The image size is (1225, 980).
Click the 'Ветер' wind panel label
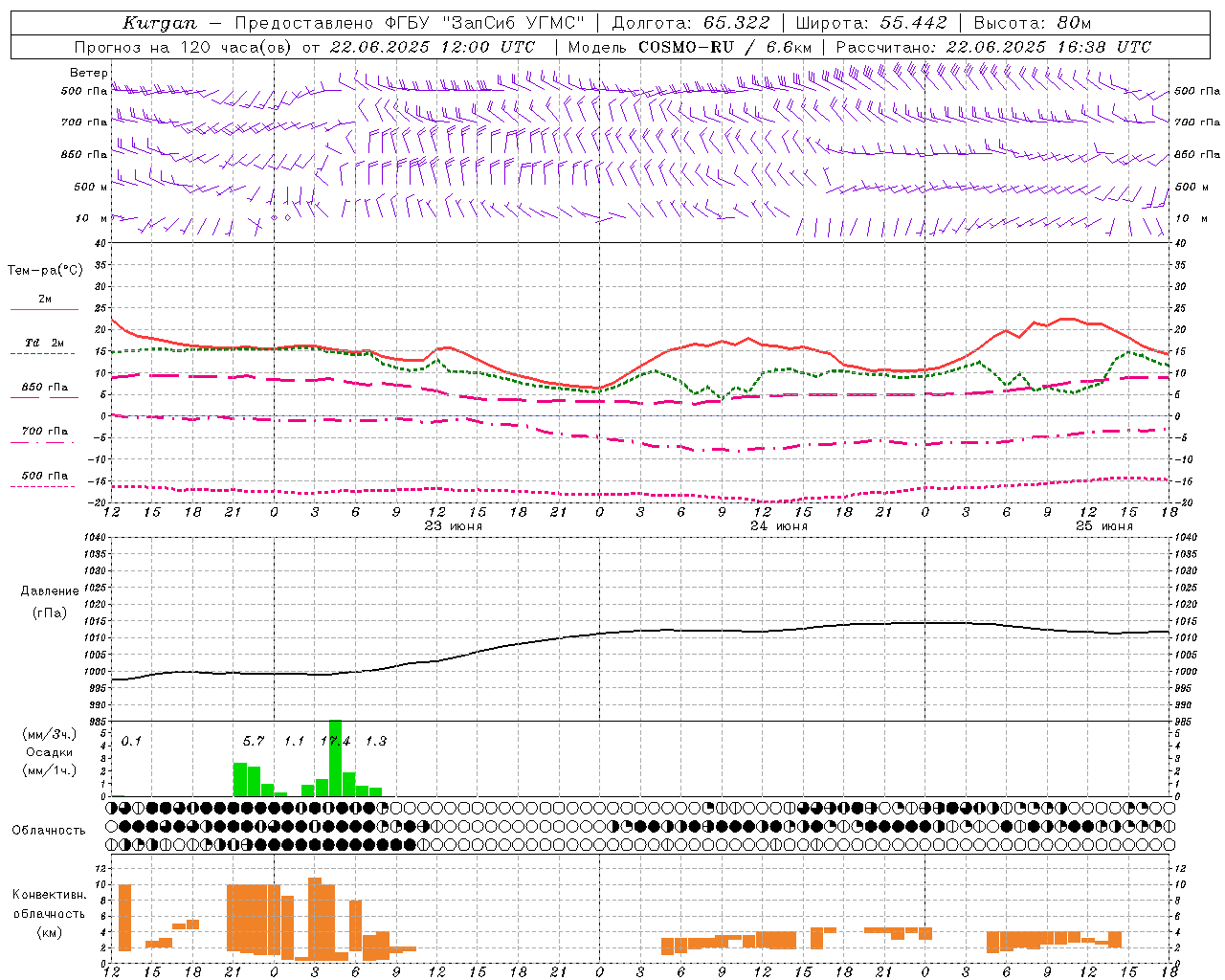tap(88, 73)
